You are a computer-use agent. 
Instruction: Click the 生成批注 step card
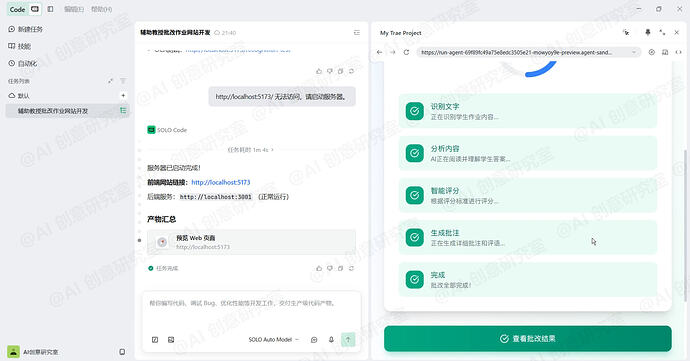tap(528, 237)
